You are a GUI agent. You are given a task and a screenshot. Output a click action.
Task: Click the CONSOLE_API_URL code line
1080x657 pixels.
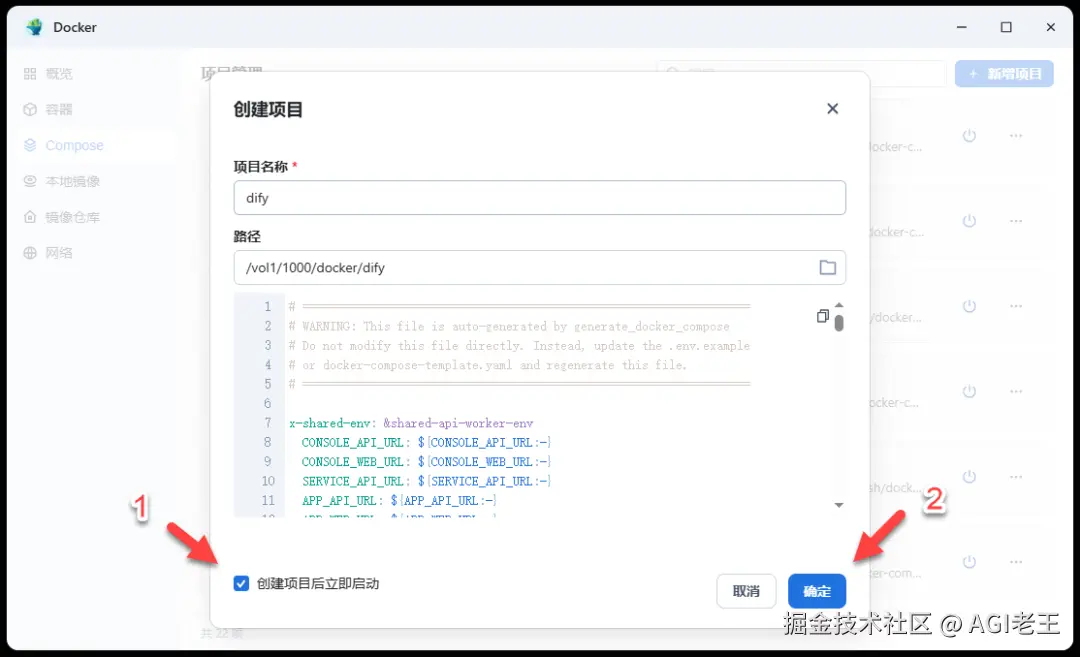tap(426, 442)
